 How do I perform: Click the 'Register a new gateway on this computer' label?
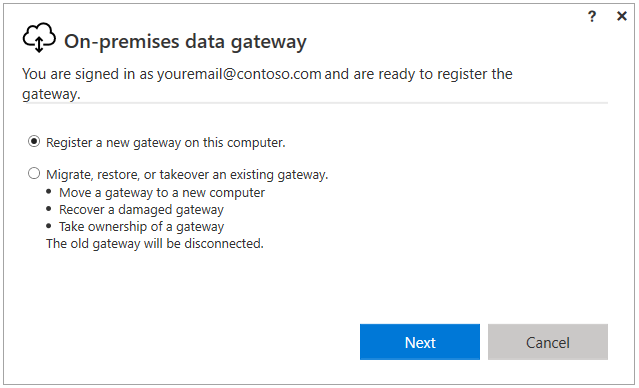tap(165, 143)
